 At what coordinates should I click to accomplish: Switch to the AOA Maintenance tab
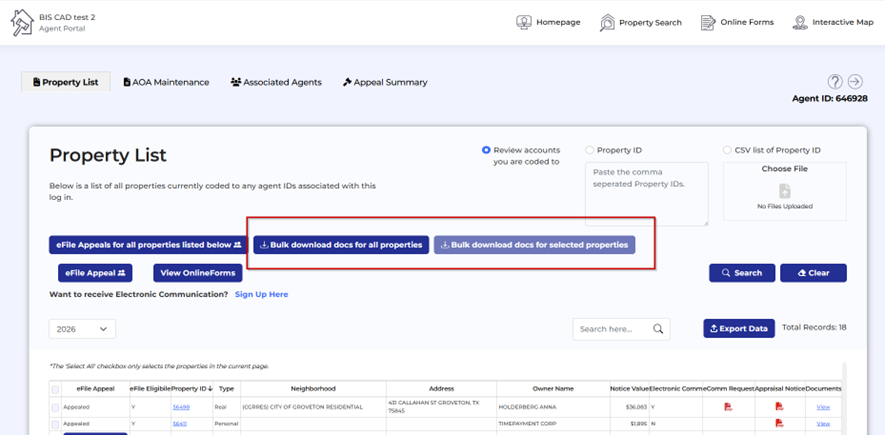point(165,82)
